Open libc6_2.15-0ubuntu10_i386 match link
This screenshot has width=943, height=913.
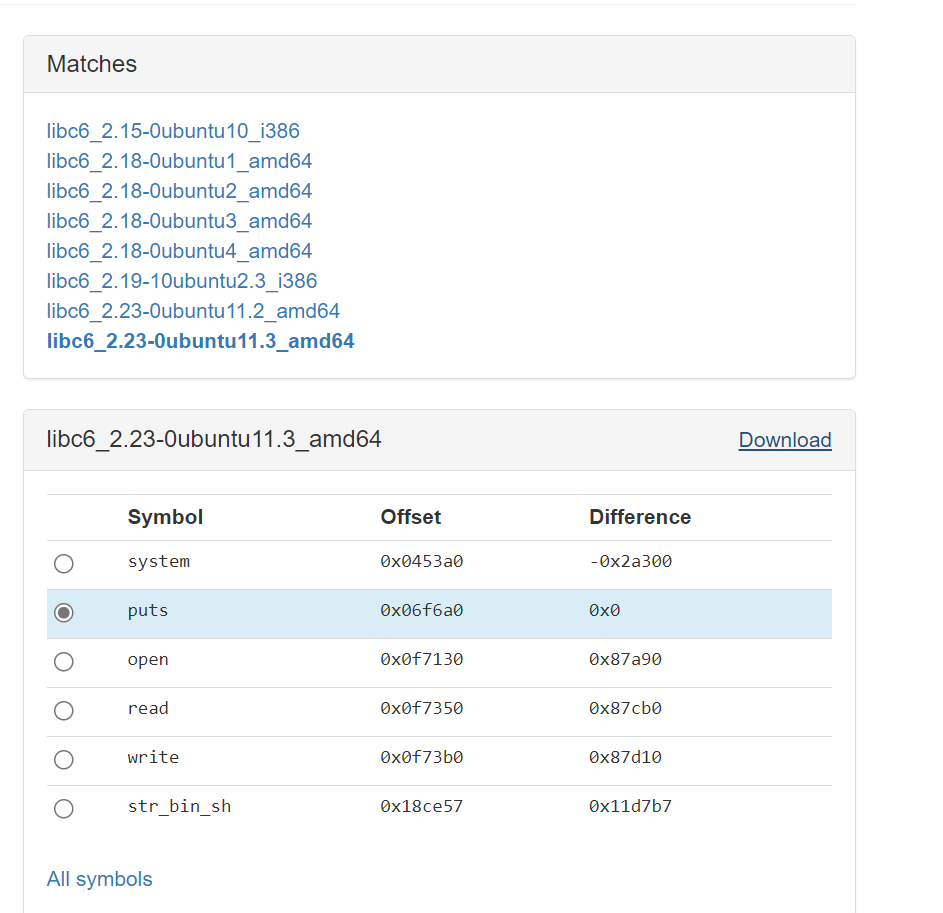point(173,131)
